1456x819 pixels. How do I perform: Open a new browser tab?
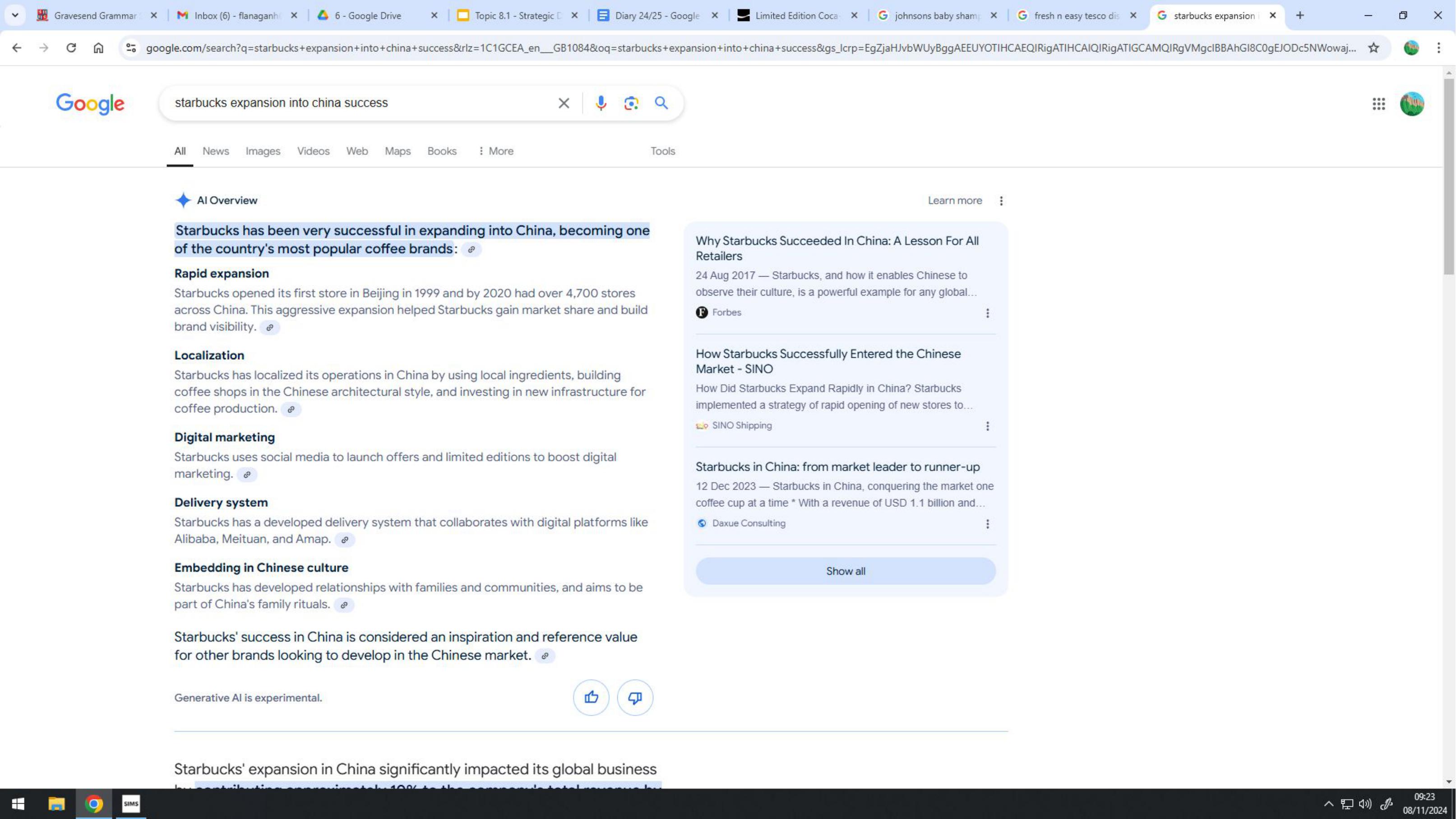click(x=1300, y=15)
